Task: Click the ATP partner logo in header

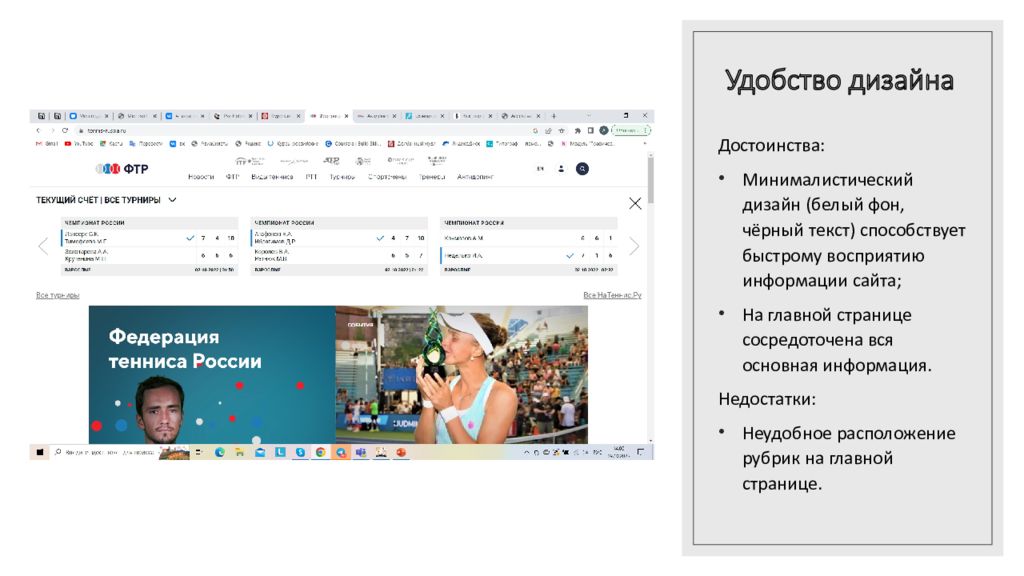Action: pos(331,161)
